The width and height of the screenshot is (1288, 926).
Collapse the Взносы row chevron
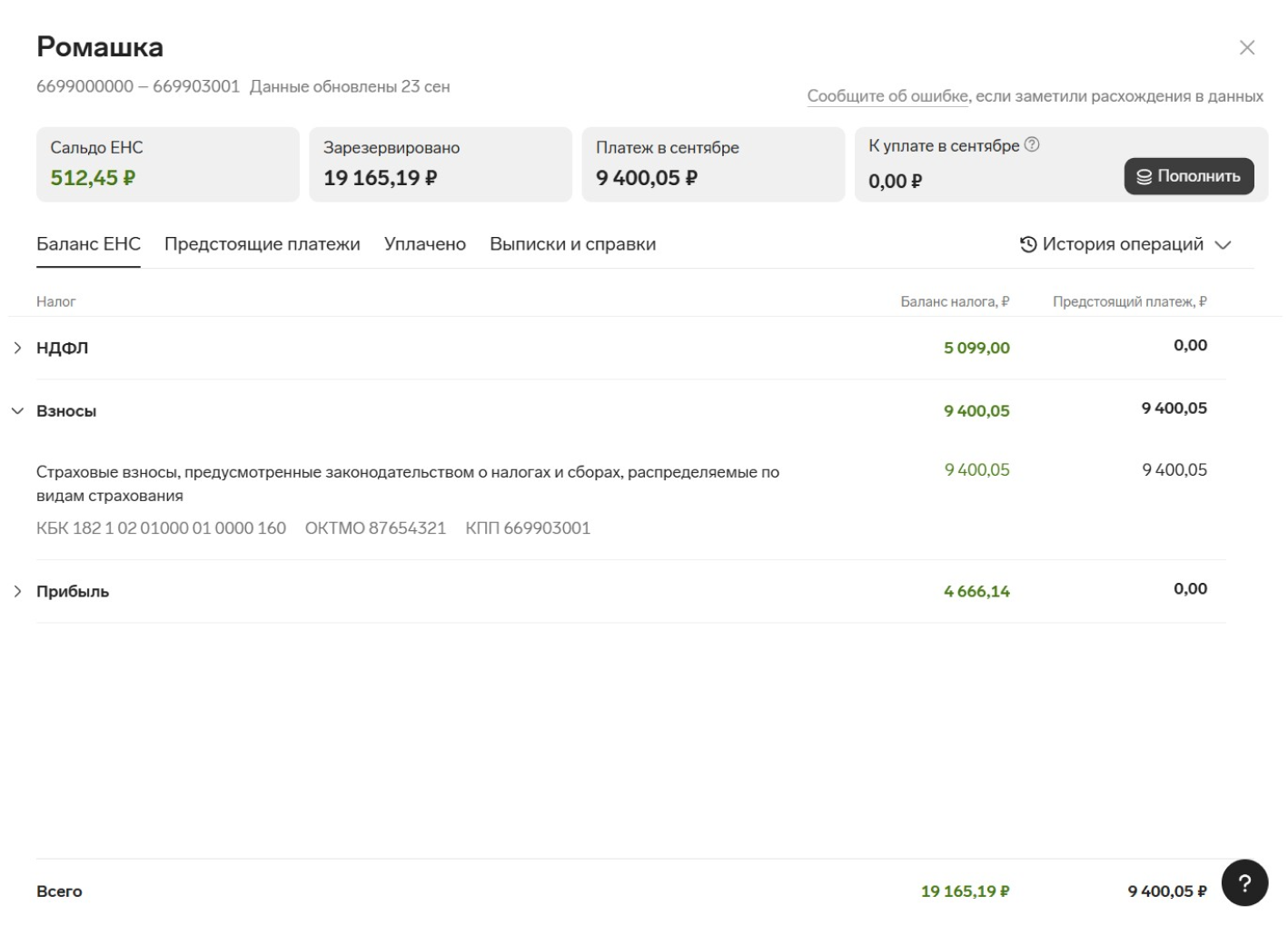click(17, 411)
